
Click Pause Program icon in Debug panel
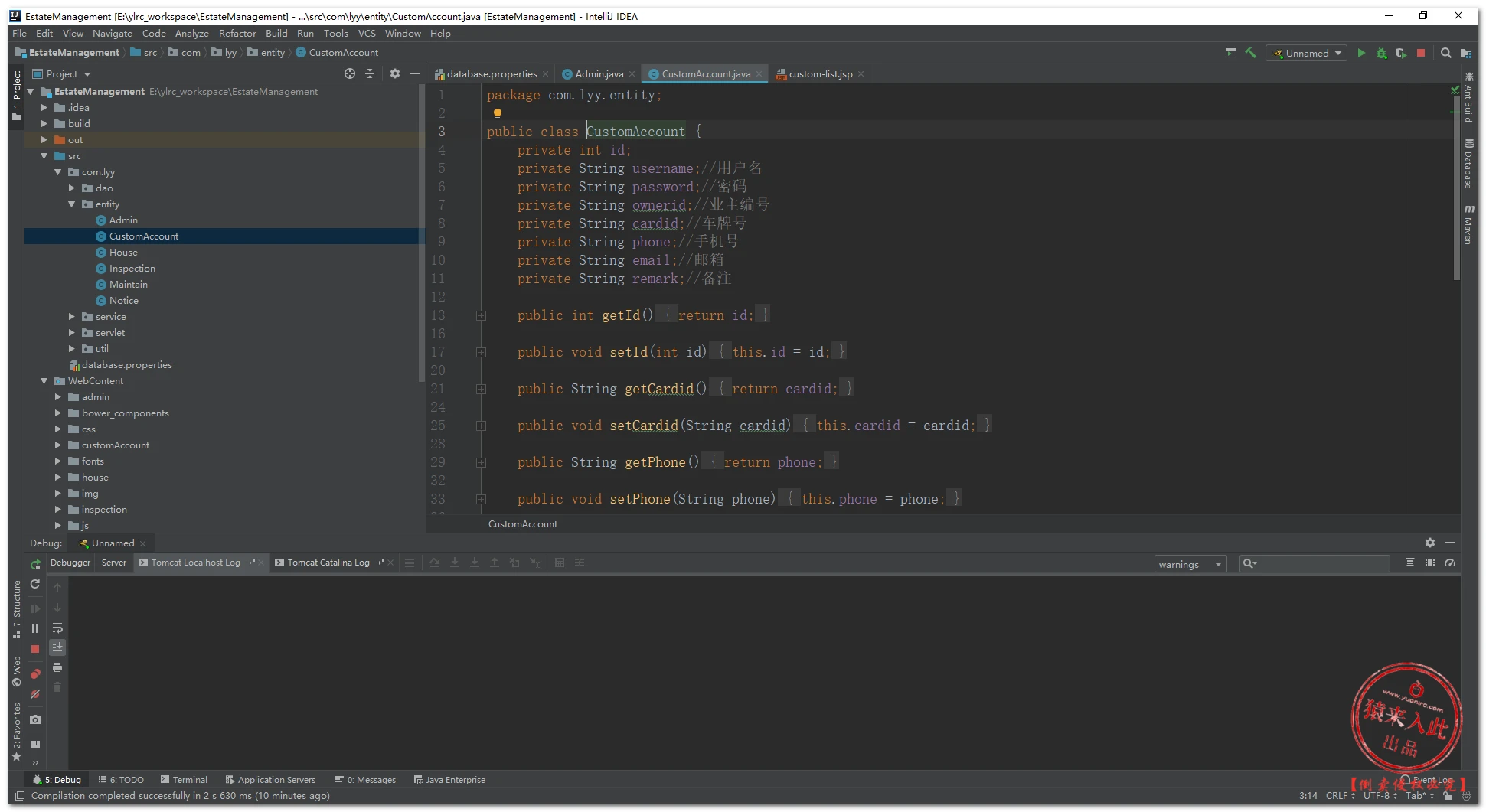click(x=35, y=628)
